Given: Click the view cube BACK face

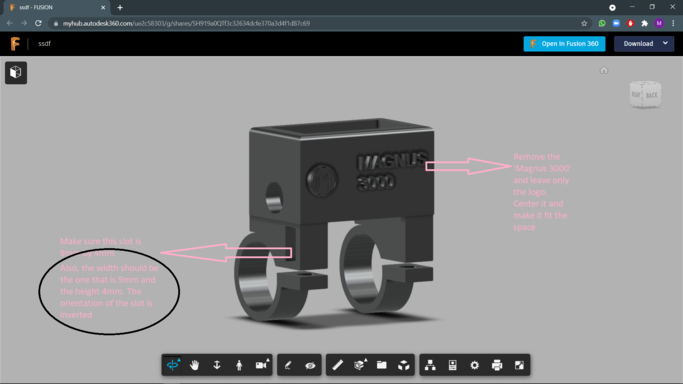Looking at the screenshot, I should coord(652,95).
